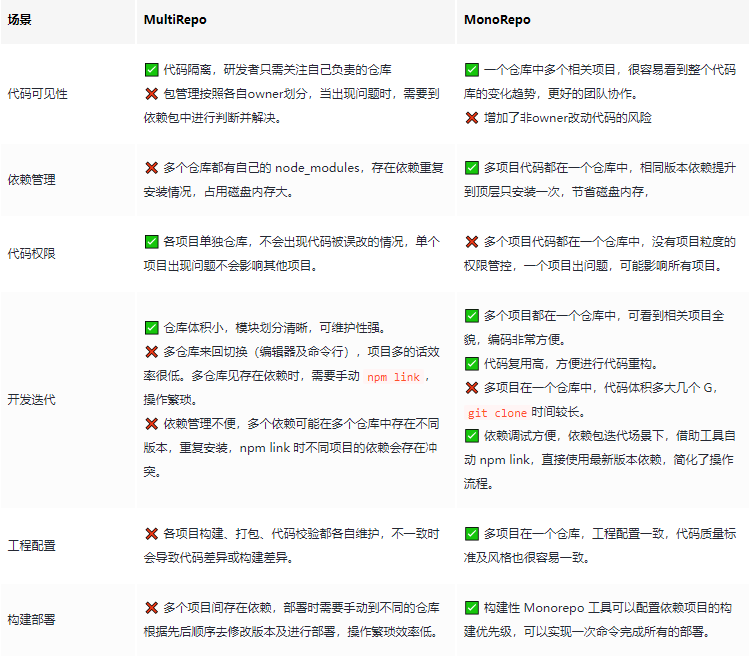Click the red cross before '多个项目间存在依赖'

point(151,608)
